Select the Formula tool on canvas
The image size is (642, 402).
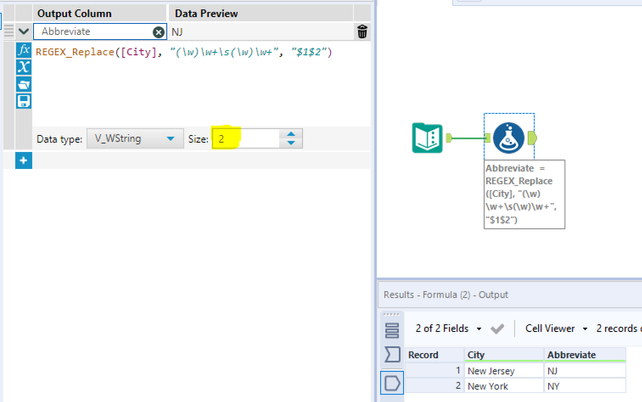point(509,138)
